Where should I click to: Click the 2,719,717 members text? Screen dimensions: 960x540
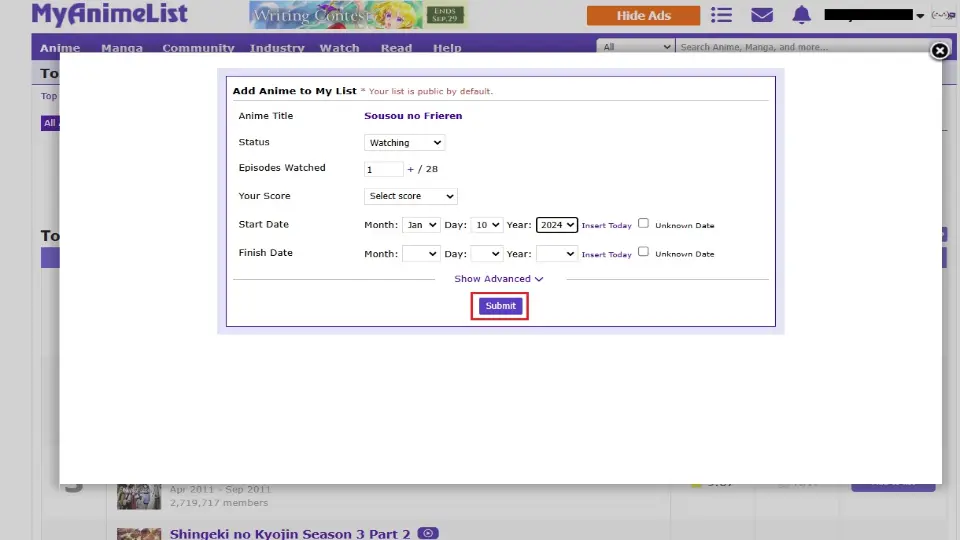(219, 503)
